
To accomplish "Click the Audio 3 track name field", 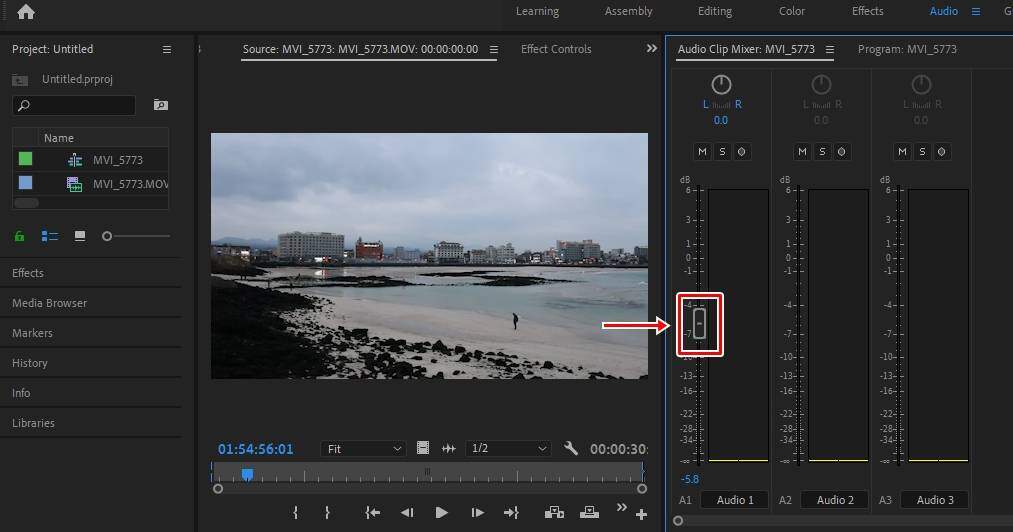I will point(935,500).
